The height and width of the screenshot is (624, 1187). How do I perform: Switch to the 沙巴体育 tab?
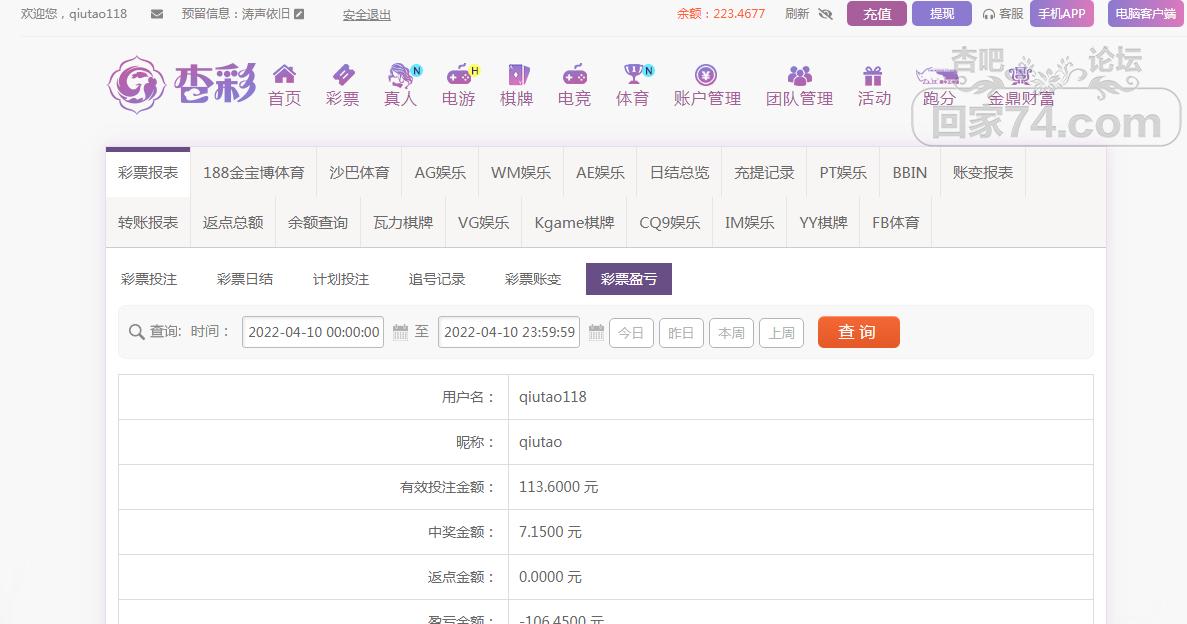point(360,173)
